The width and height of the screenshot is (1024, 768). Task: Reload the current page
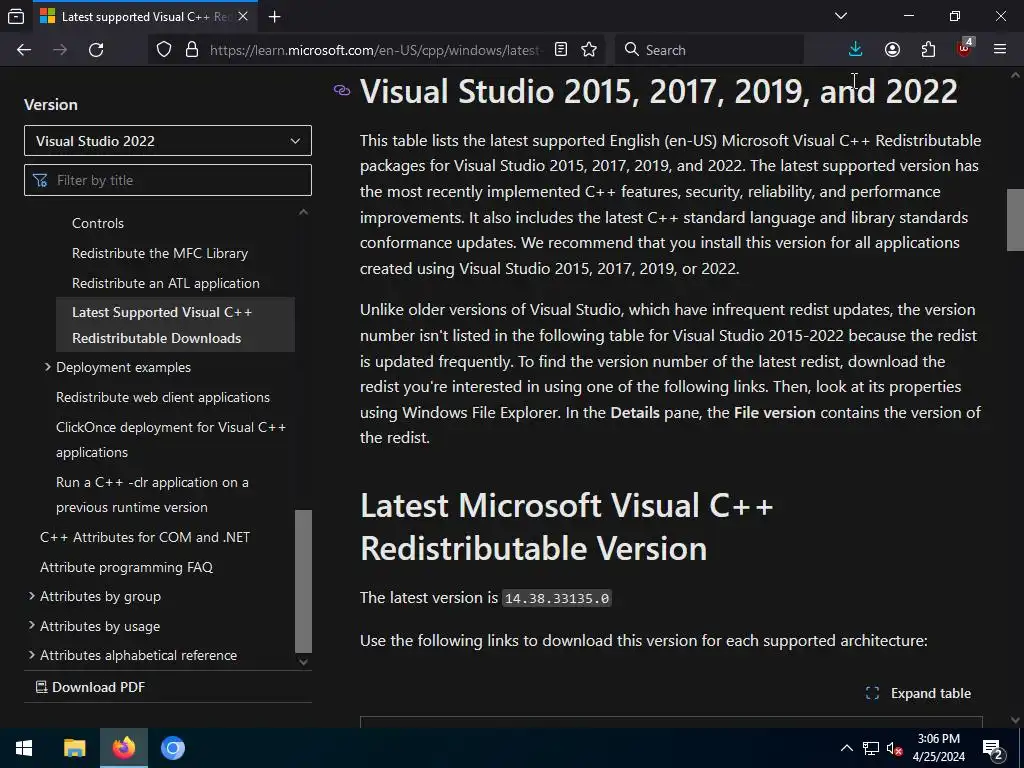(96, 50)
